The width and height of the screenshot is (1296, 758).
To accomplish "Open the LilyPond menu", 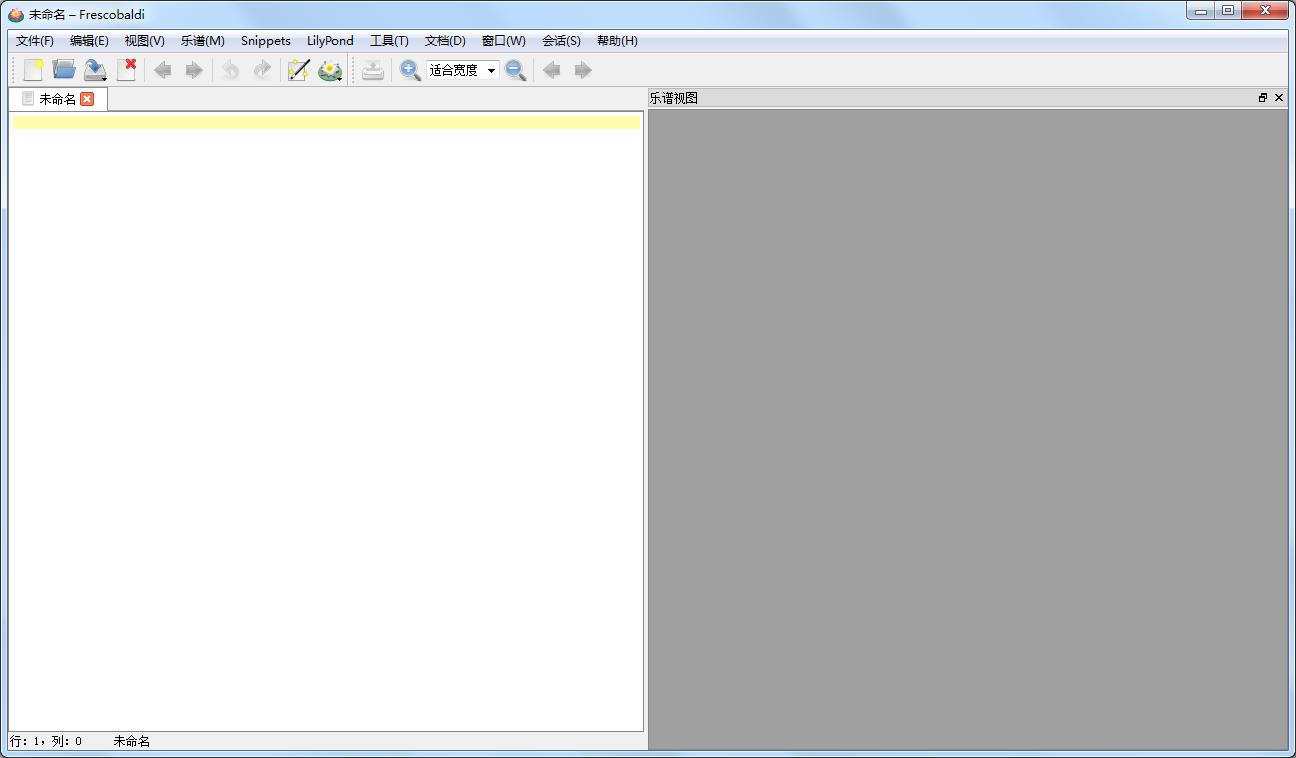I will pos(330,41).
